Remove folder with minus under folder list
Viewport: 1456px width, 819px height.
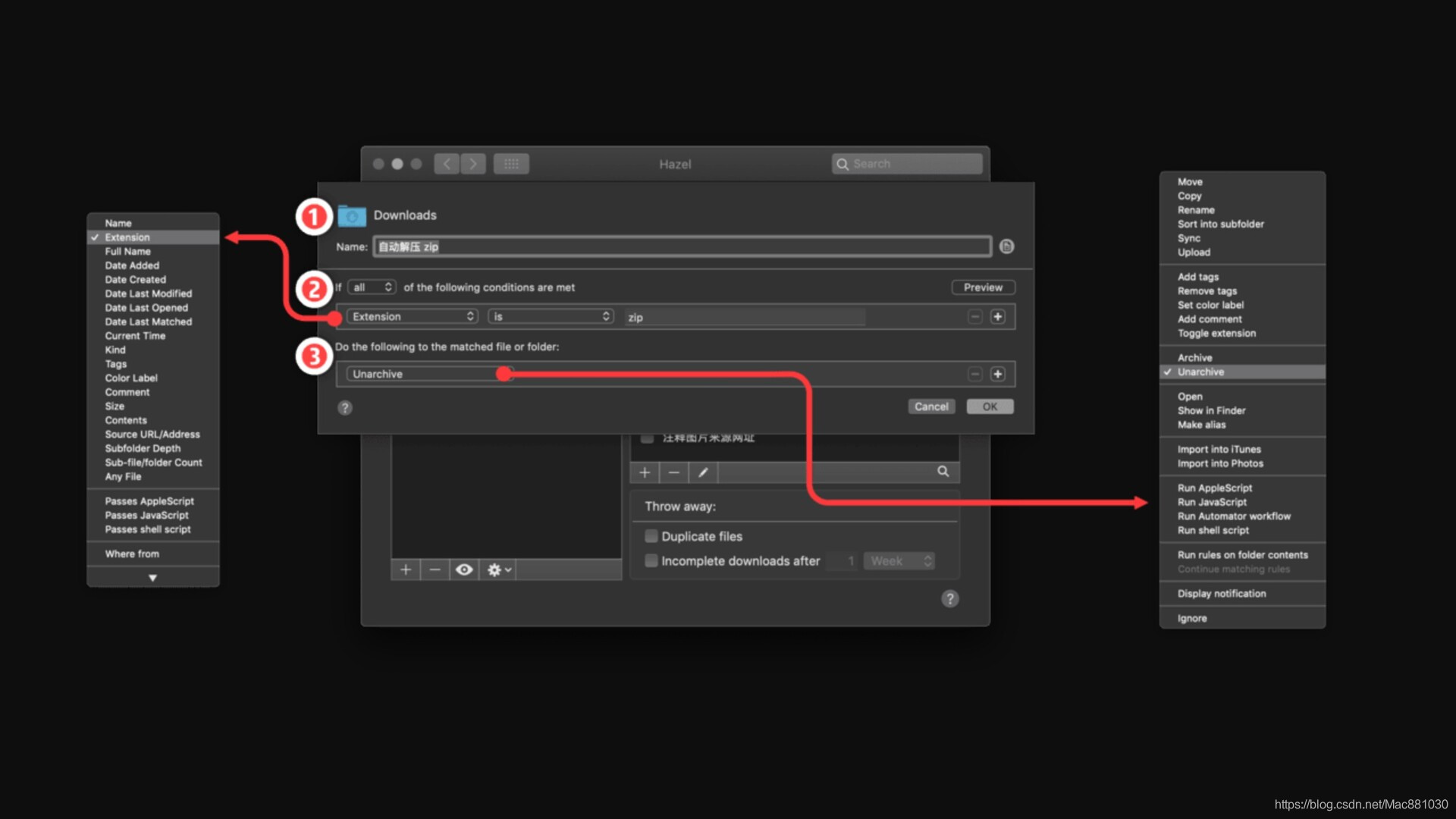tap(435, 570)
